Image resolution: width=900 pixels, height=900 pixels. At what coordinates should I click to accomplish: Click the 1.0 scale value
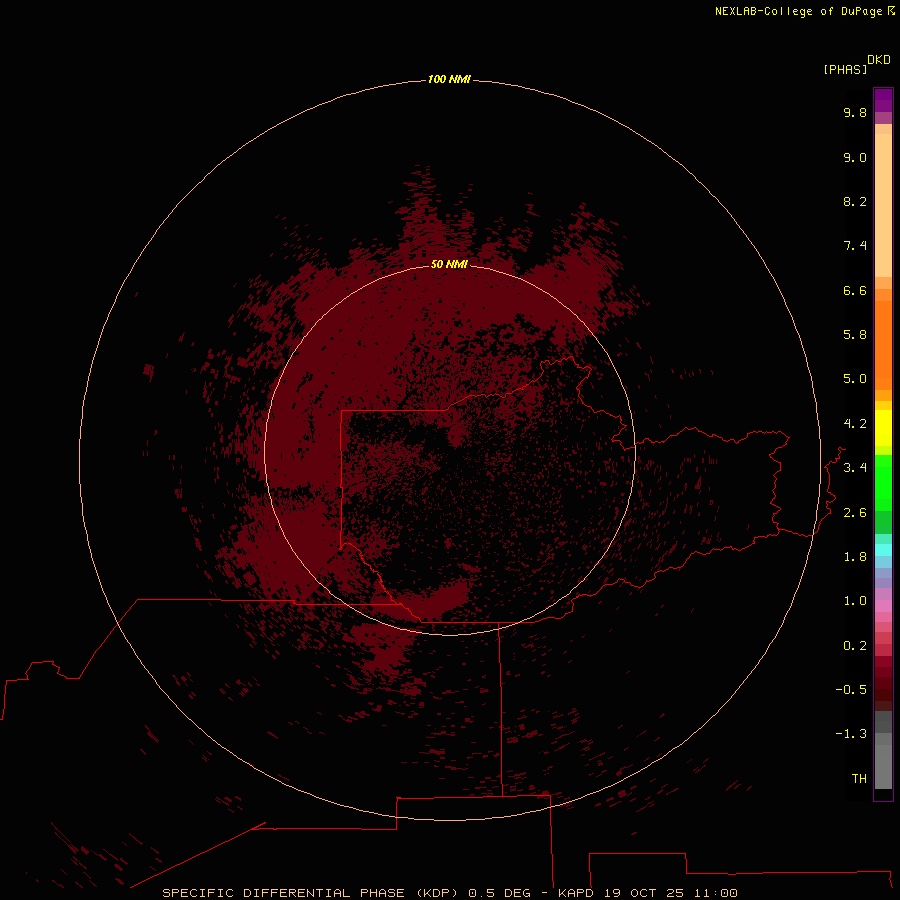(x=855, y=601)
